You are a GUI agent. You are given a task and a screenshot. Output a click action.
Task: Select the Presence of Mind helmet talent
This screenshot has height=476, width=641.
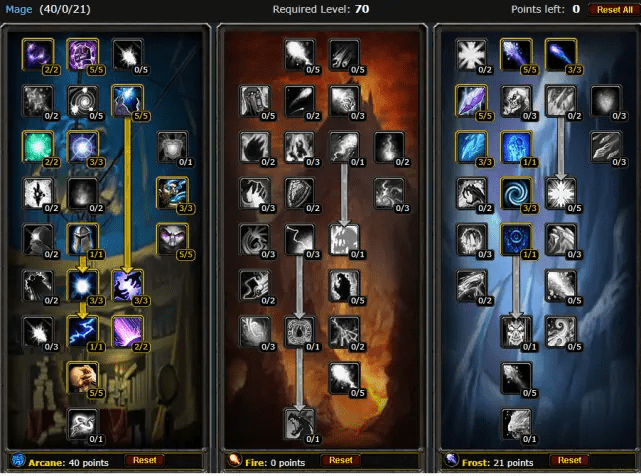[82, 238]
